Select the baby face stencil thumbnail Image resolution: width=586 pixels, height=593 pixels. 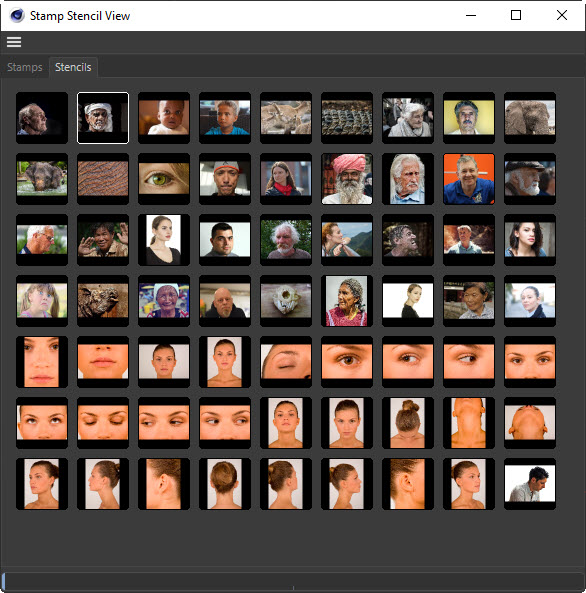(164, 118)
